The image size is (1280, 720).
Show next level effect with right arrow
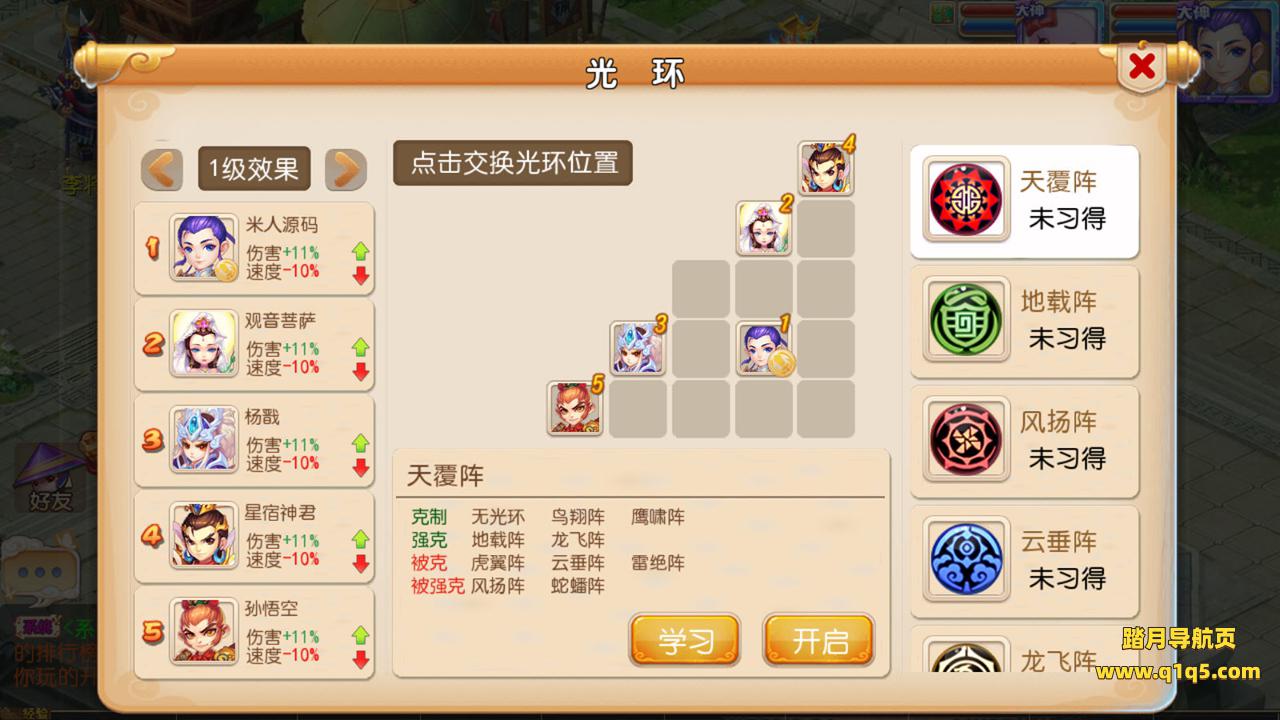(346, 170)
